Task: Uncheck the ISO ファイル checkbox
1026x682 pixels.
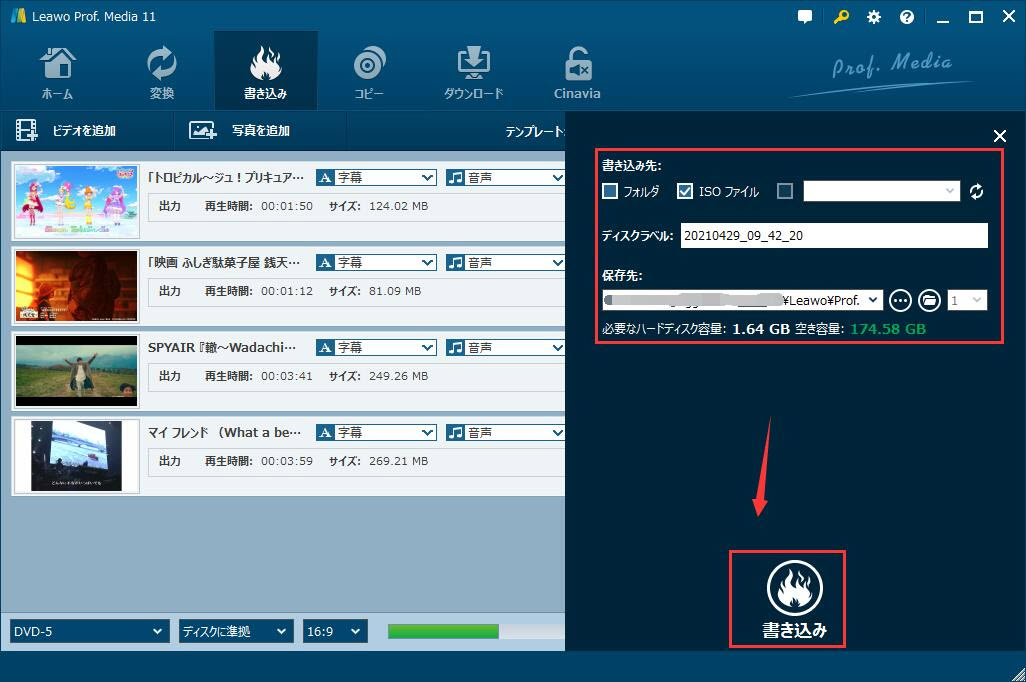Action: (x=685, y=191)
